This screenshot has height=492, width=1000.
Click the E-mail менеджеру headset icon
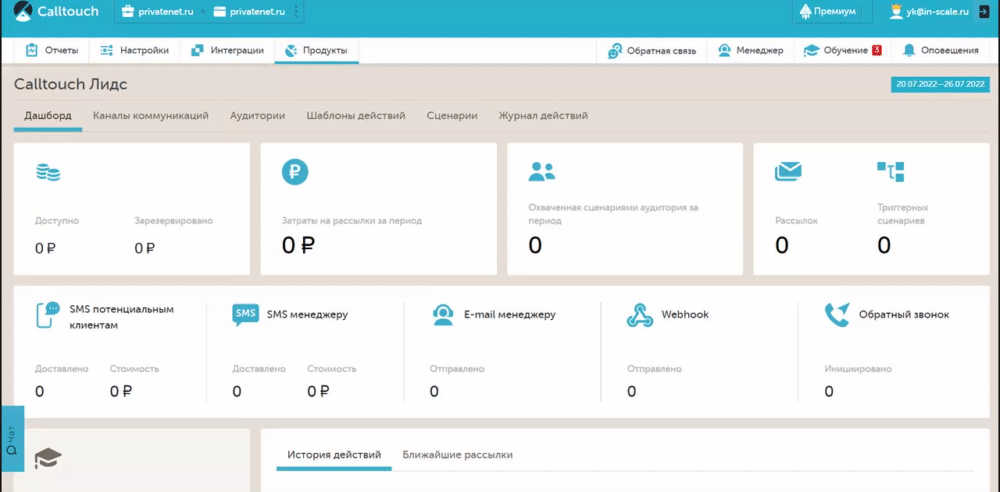coord(443,315)
